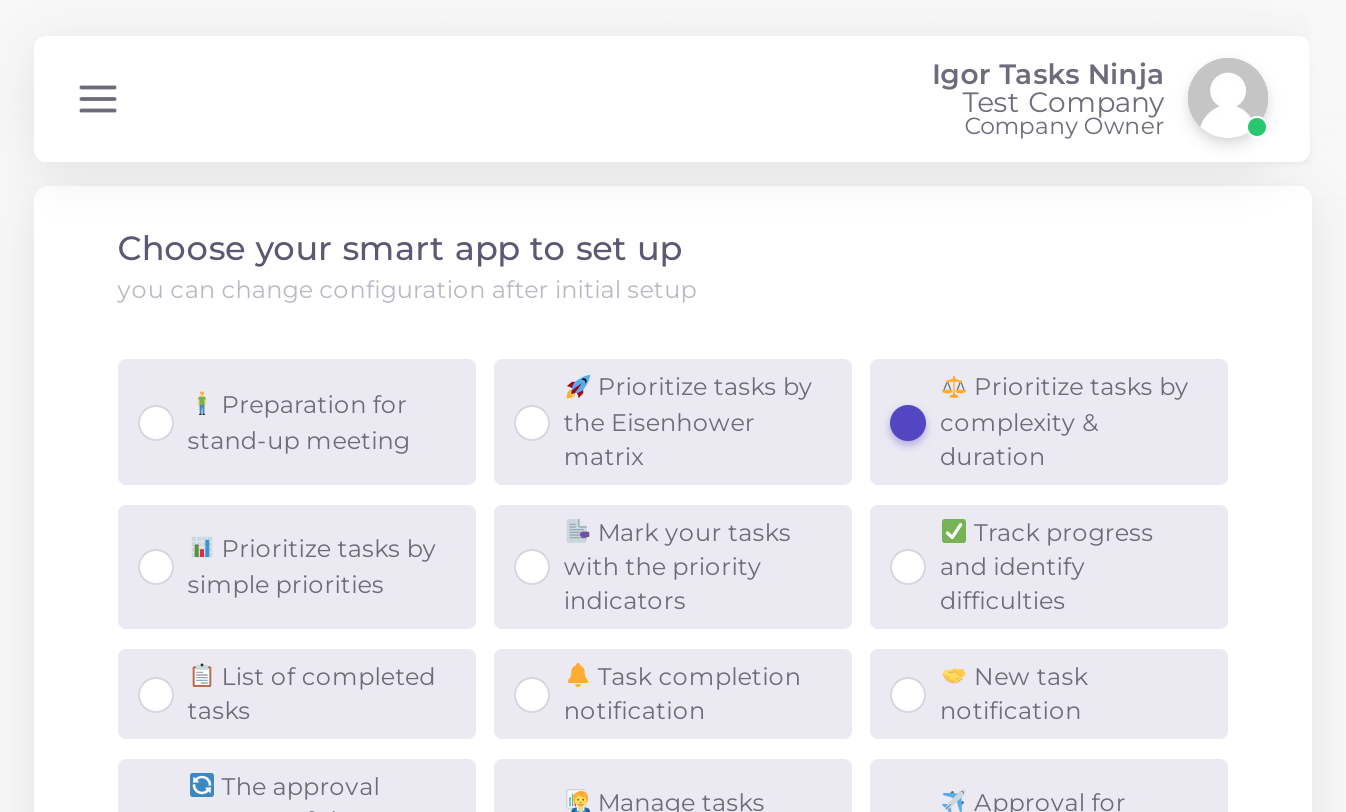Select Preparation for stand-up meeting radio button

[156, 422]
